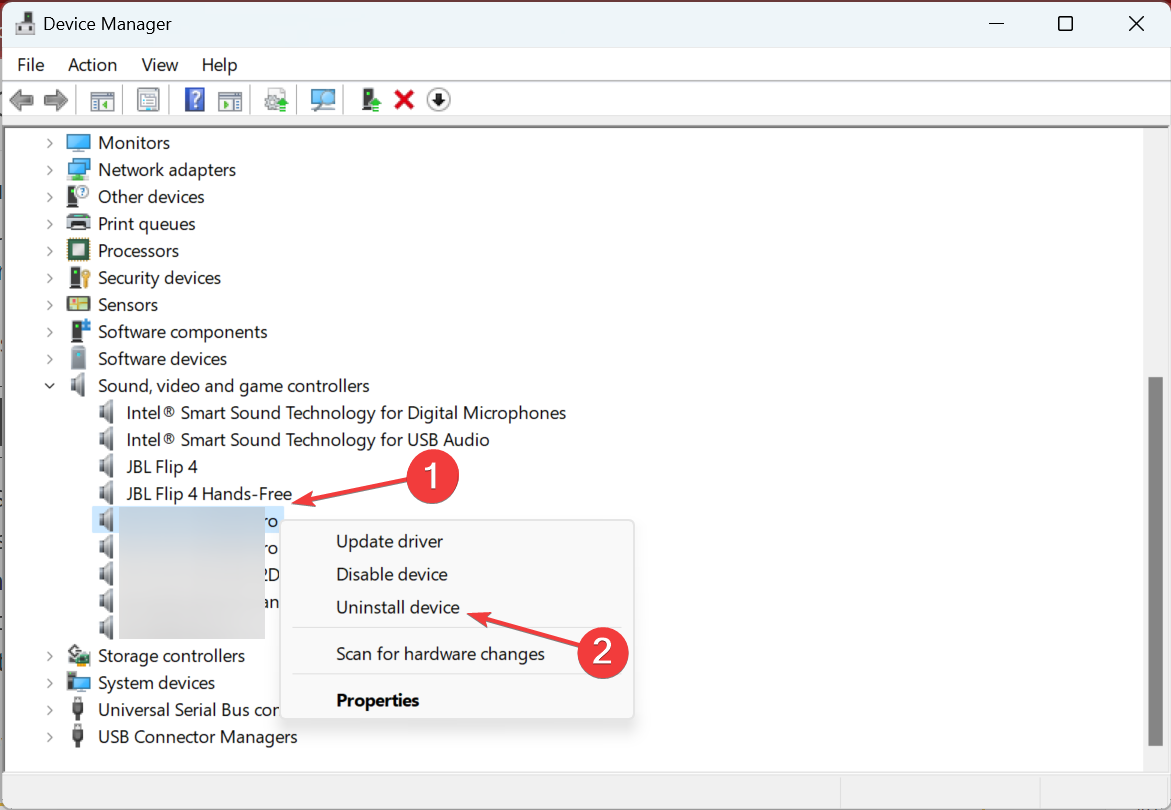Select Software devices tree label
The height and width of the screenshot is (810, 1171).
coord(163,358)
